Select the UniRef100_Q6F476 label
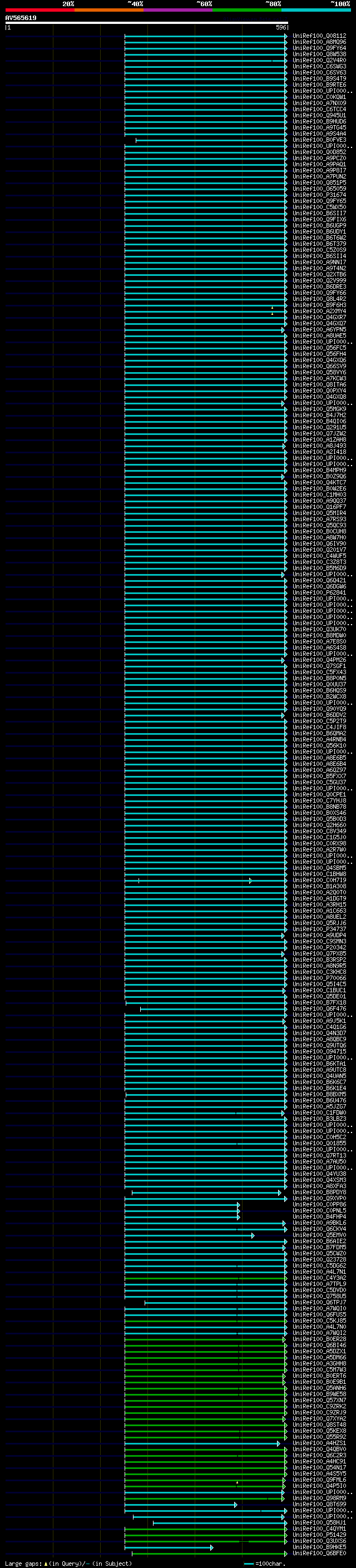This screenshot has width=356, height=1568. (x=319, y=1008)
